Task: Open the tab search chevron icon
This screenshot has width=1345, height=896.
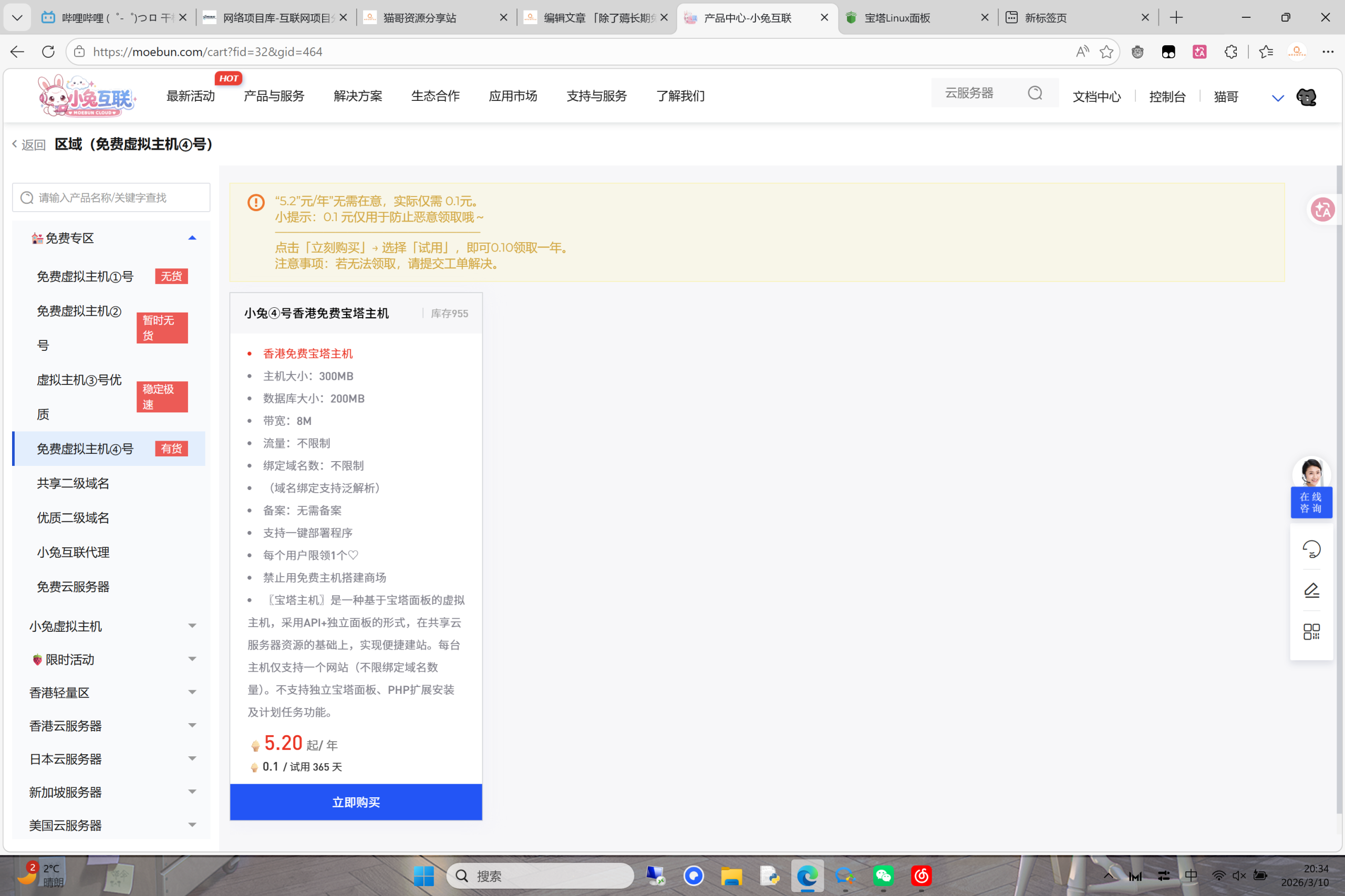Action: pyautogui.click(x=17, y=18)
